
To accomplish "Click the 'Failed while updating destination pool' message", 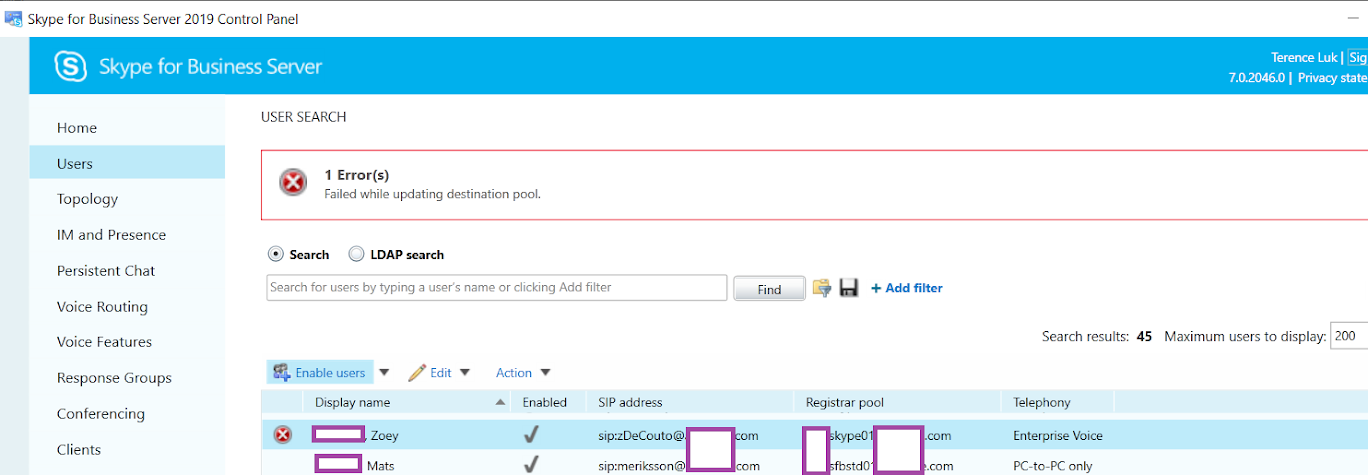I will pyautogui.click(x=432, y=194).
